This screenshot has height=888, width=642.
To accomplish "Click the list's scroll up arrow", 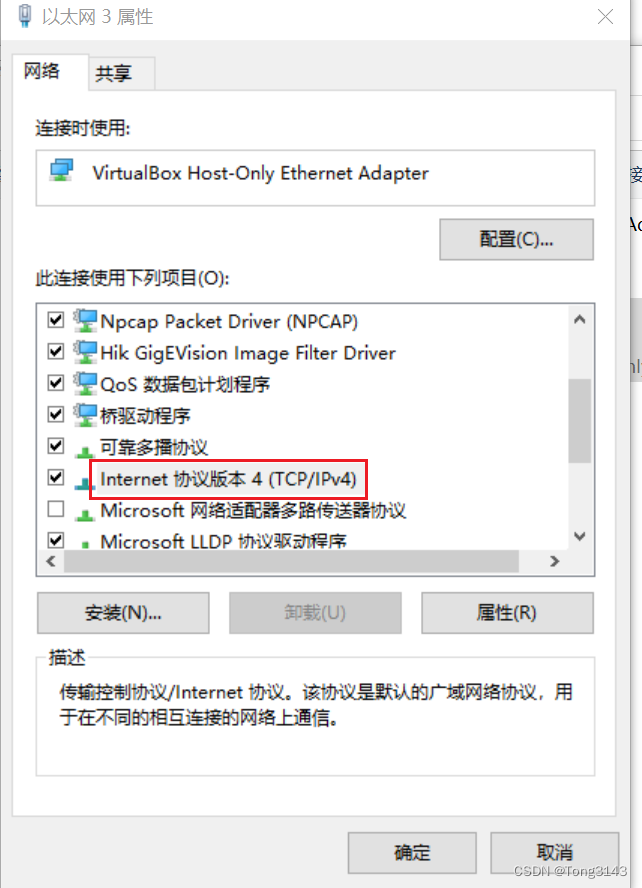I will (580, 319).
